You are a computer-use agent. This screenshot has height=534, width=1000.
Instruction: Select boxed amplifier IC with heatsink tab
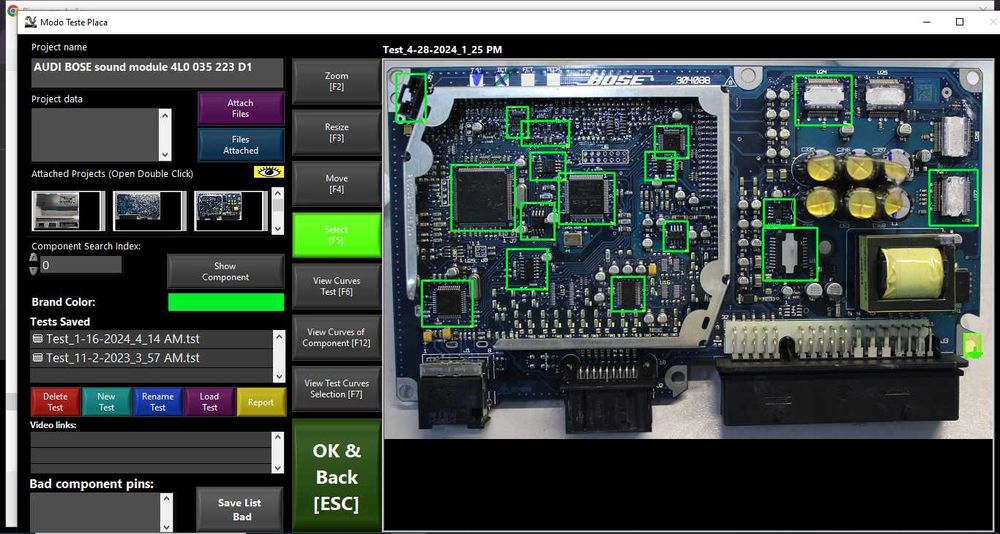pos(790,254)
